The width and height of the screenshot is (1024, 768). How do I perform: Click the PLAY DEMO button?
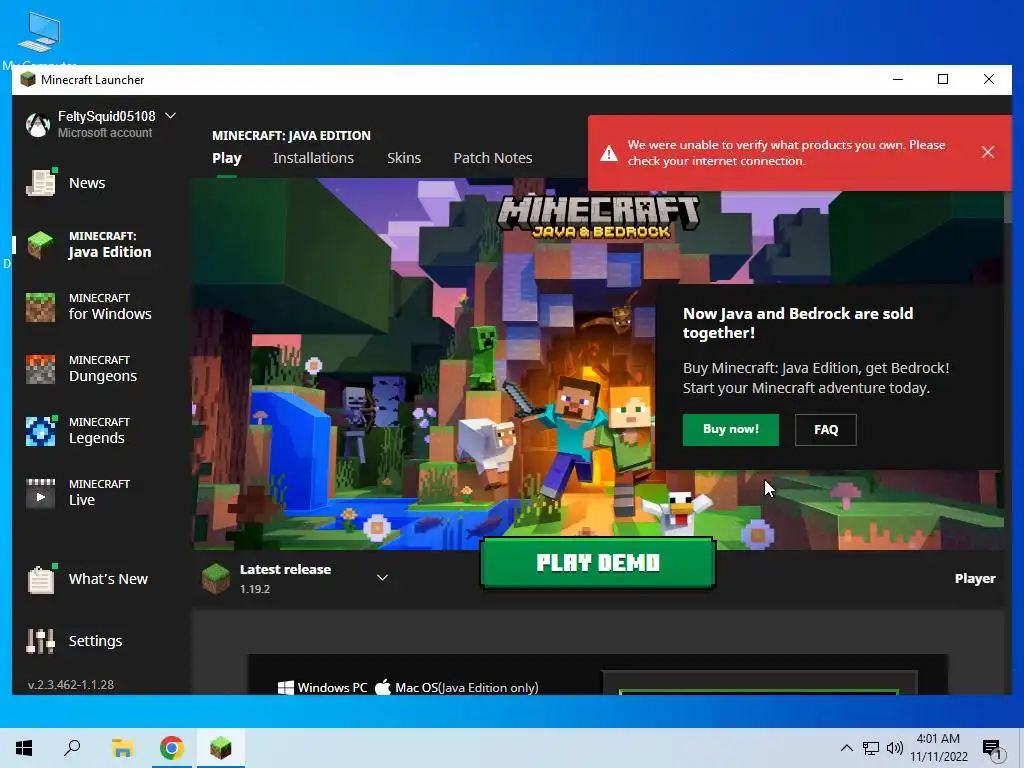point(598,563)
